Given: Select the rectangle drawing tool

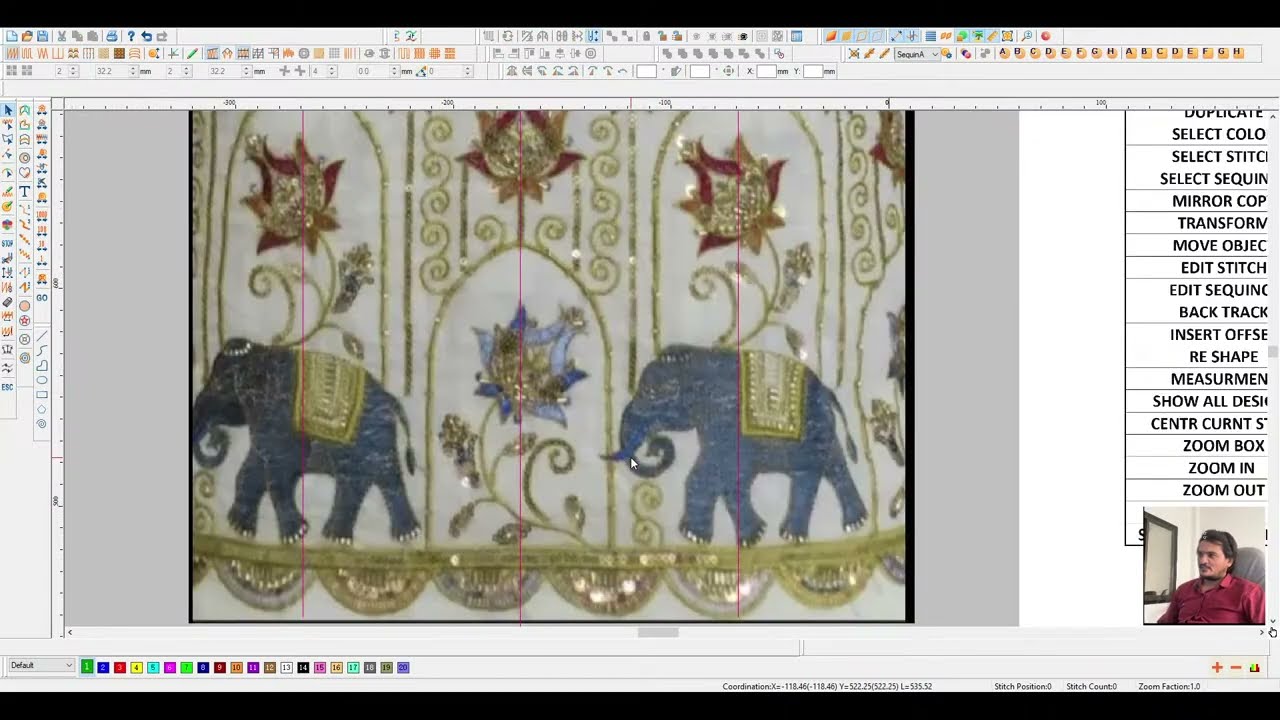Looking at the screenshot, I should (x=42, y=394).
